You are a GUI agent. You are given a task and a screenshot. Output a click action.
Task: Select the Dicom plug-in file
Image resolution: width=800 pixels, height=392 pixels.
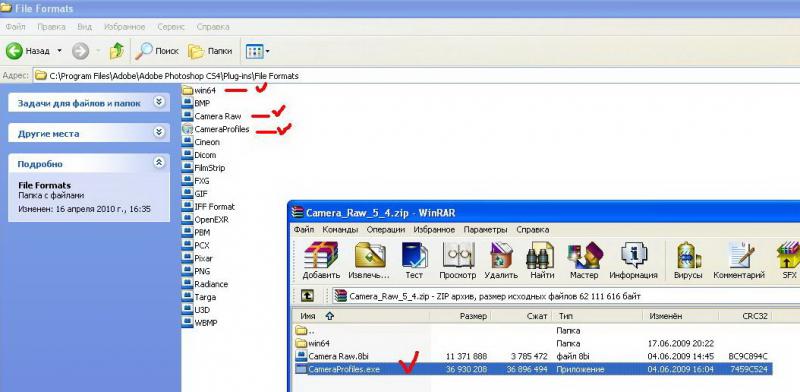coord(199,155)
